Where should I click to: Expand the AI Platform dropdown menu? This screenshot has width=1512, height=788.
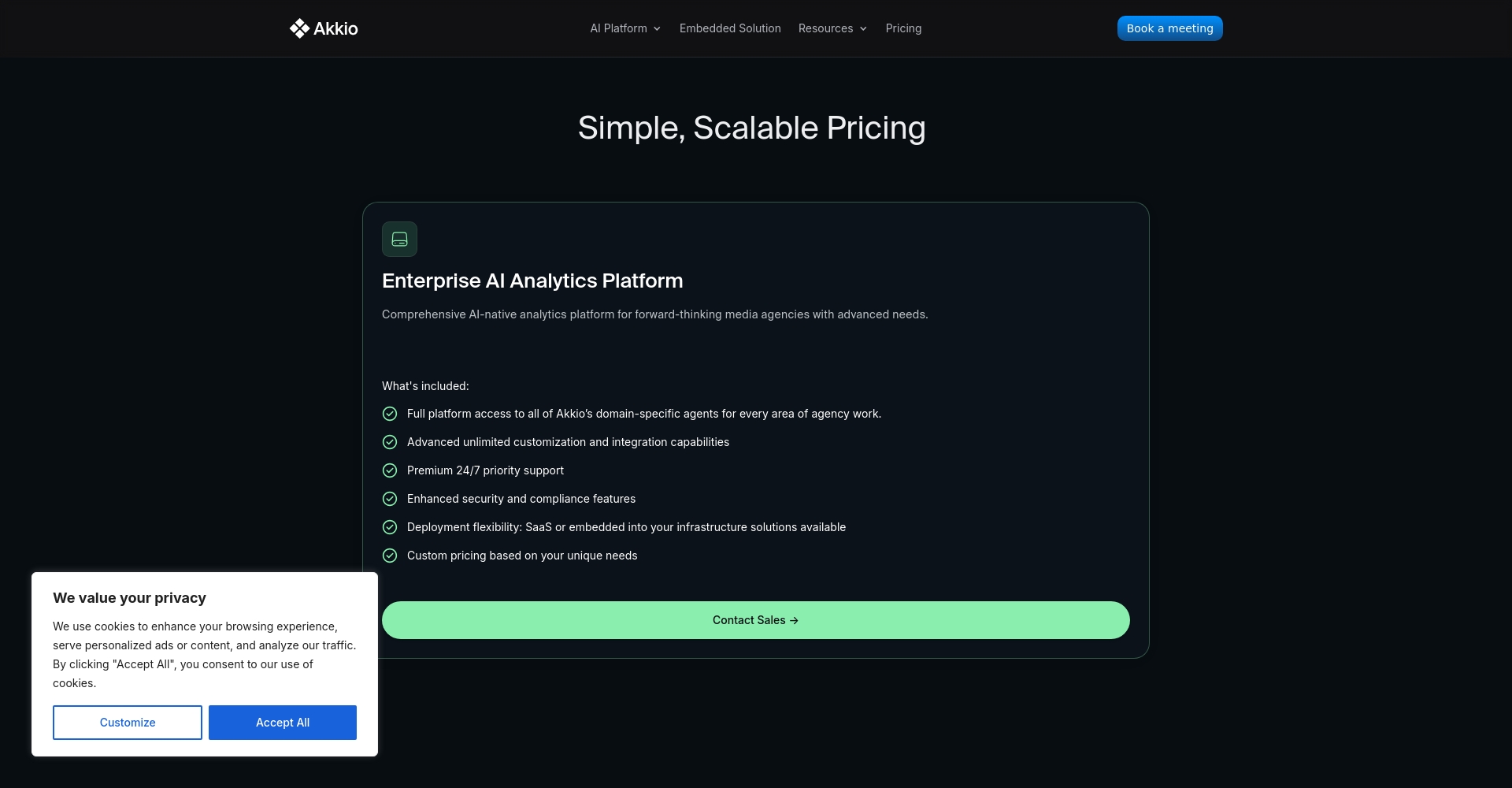click(625, 28)
